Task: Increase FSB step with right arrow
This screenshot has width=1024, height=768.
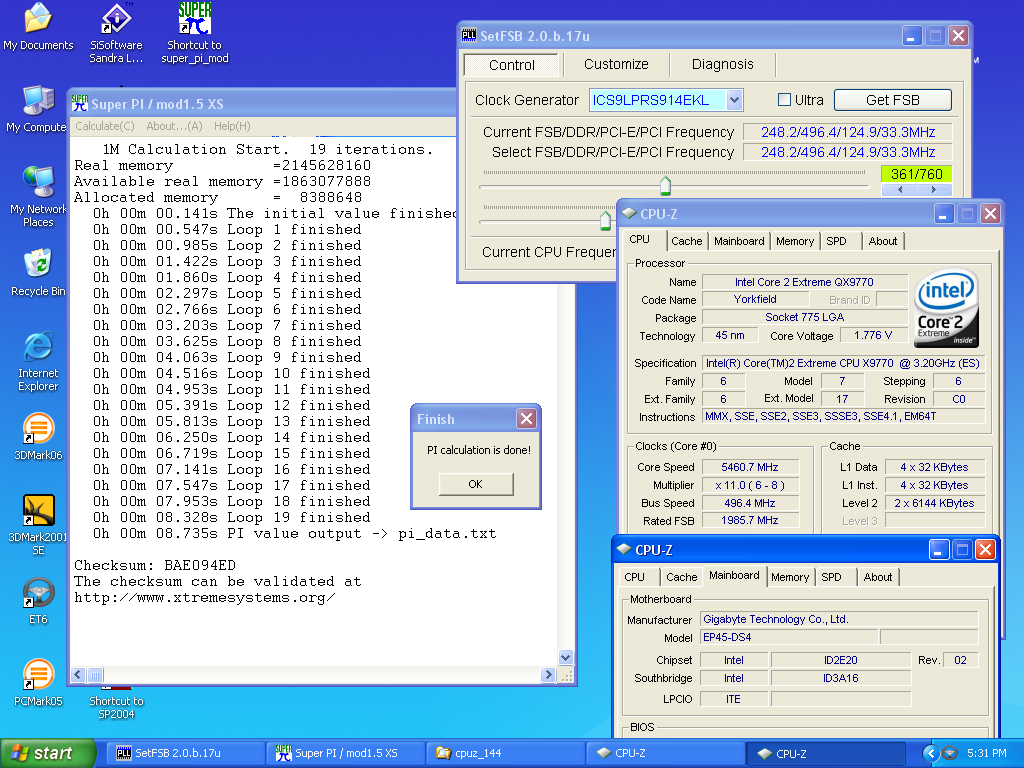Action: click(x=934, y=189)
